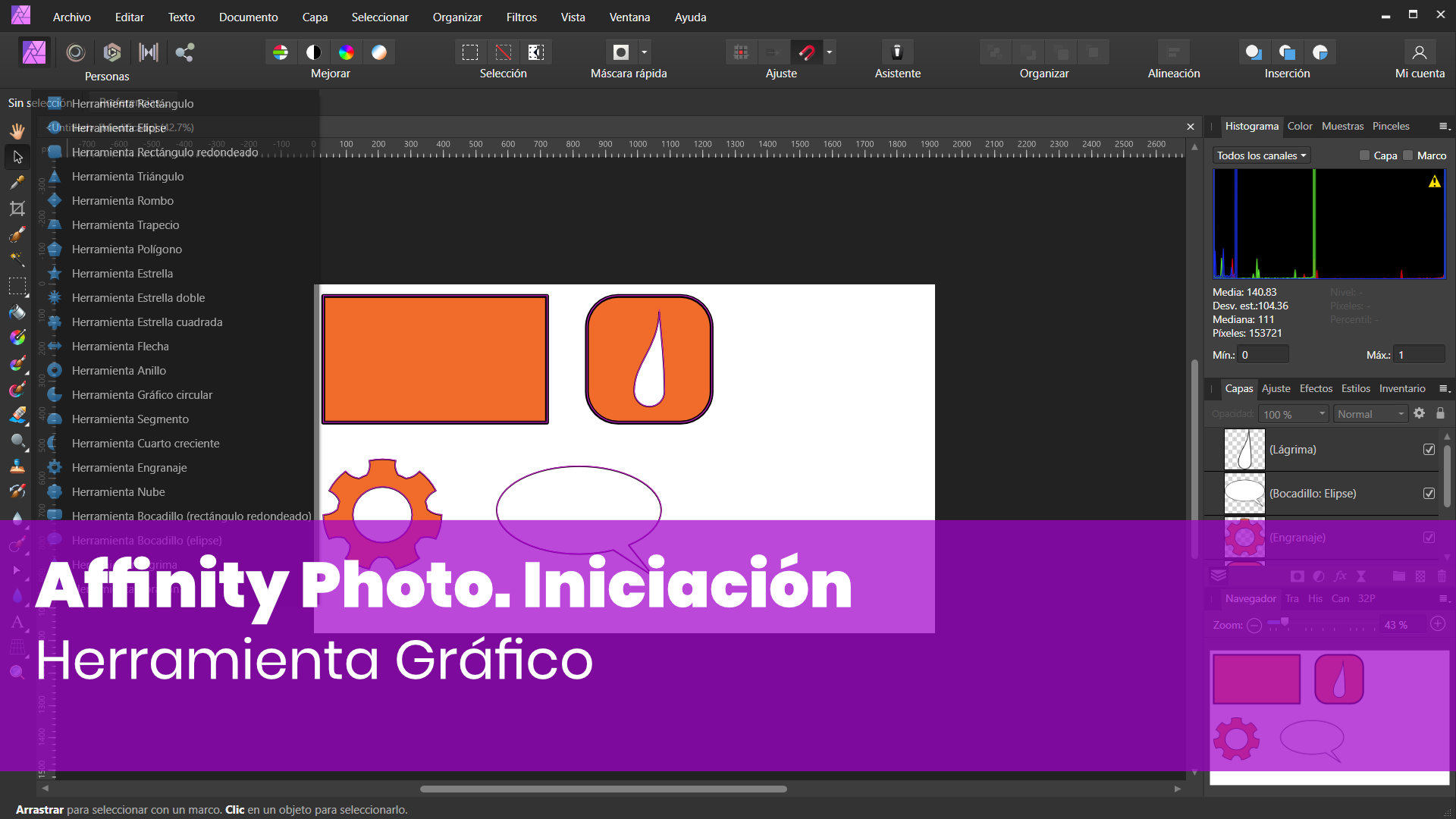Open the Seleccionar menu

(x=380, y=17)
